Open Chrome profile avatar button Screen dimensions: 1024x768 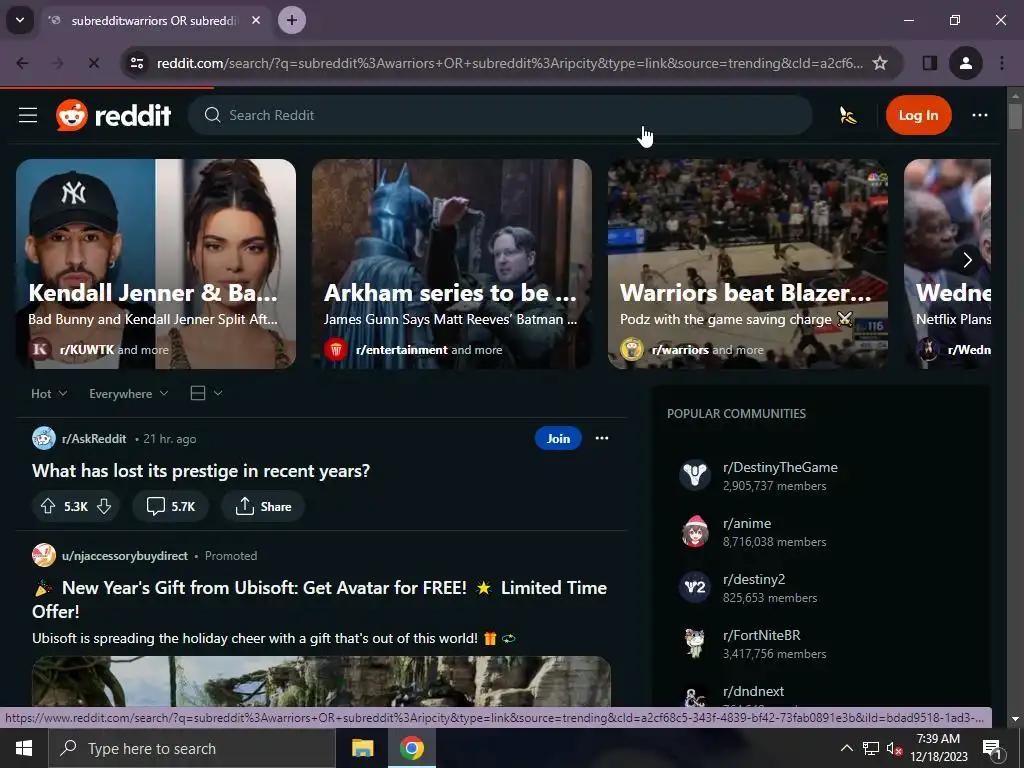click(x=965, y=63)
